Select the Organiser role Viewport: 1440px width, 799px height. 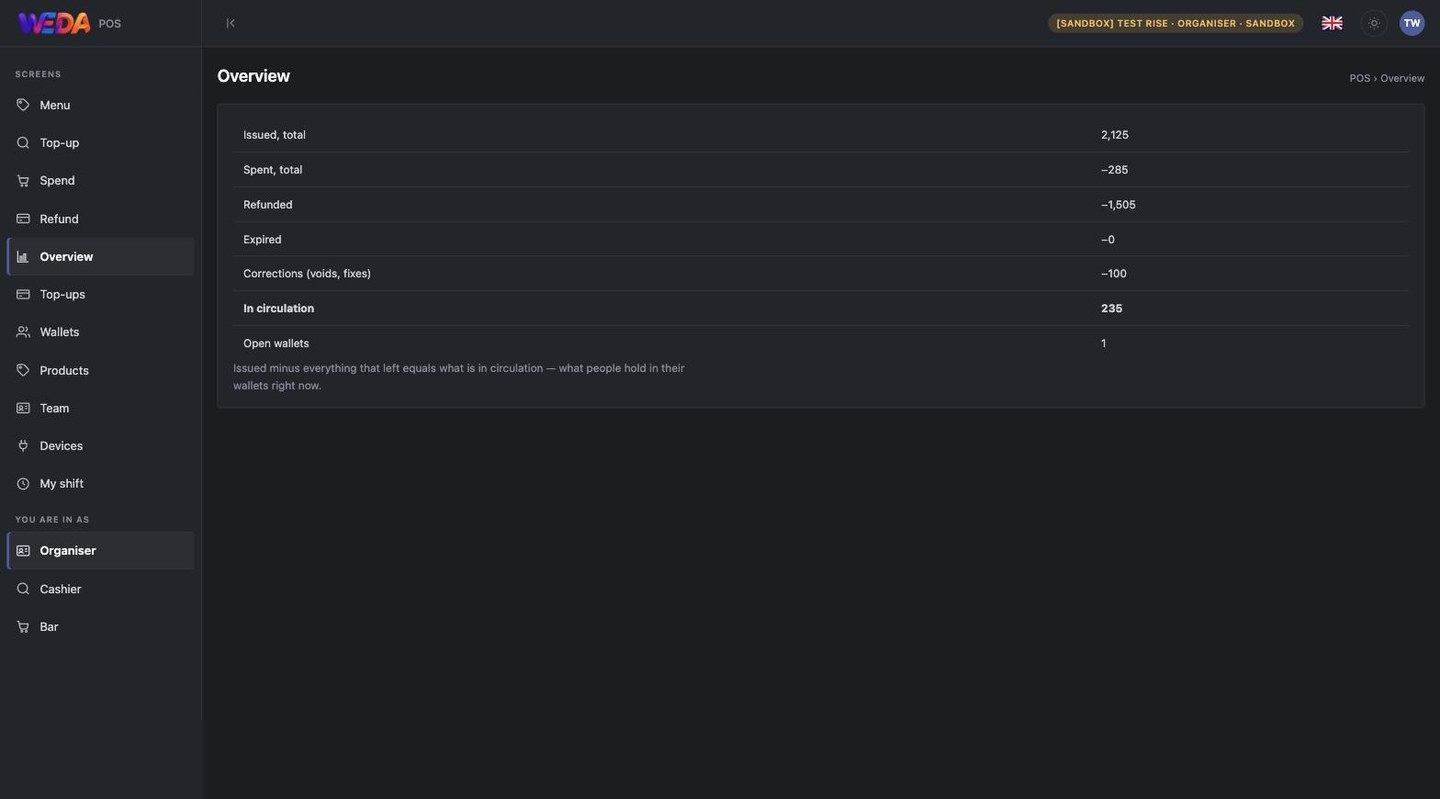click(x=100, y=551)
